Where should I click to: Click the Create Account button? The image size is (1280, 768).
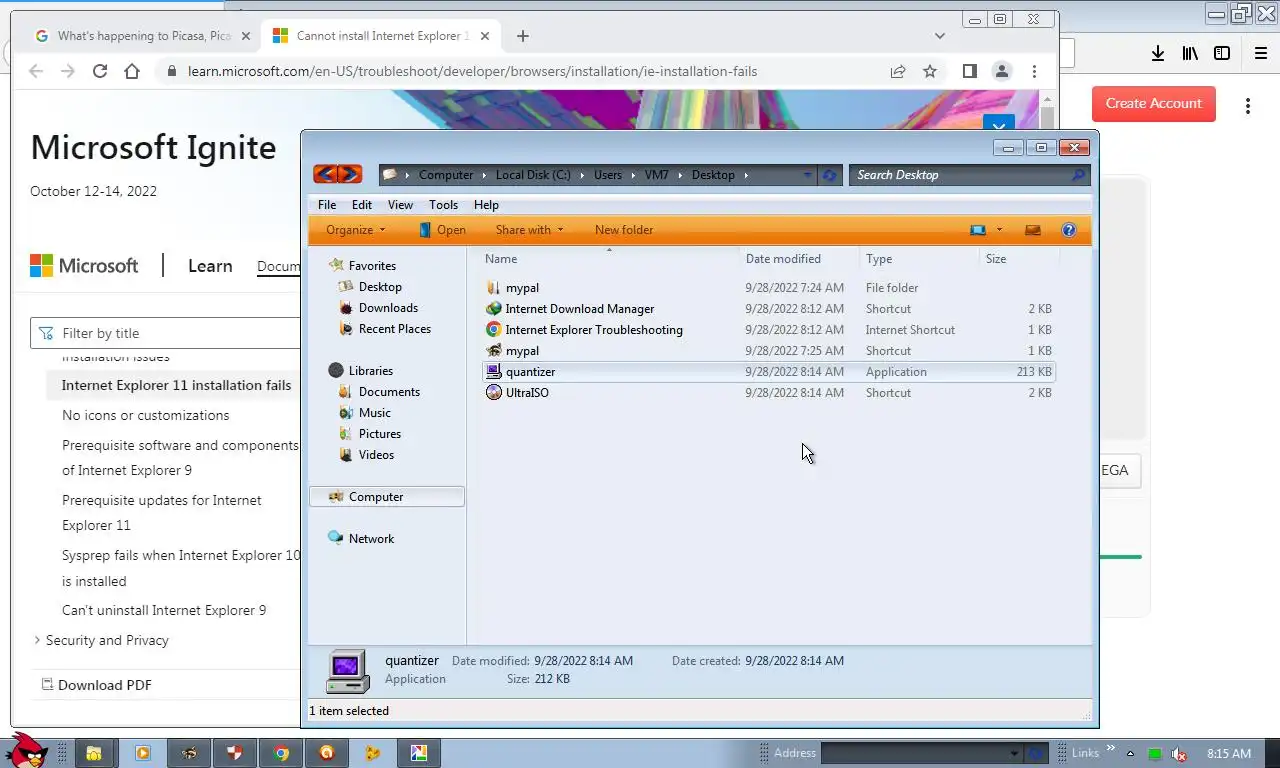[x=1154, y=103]
